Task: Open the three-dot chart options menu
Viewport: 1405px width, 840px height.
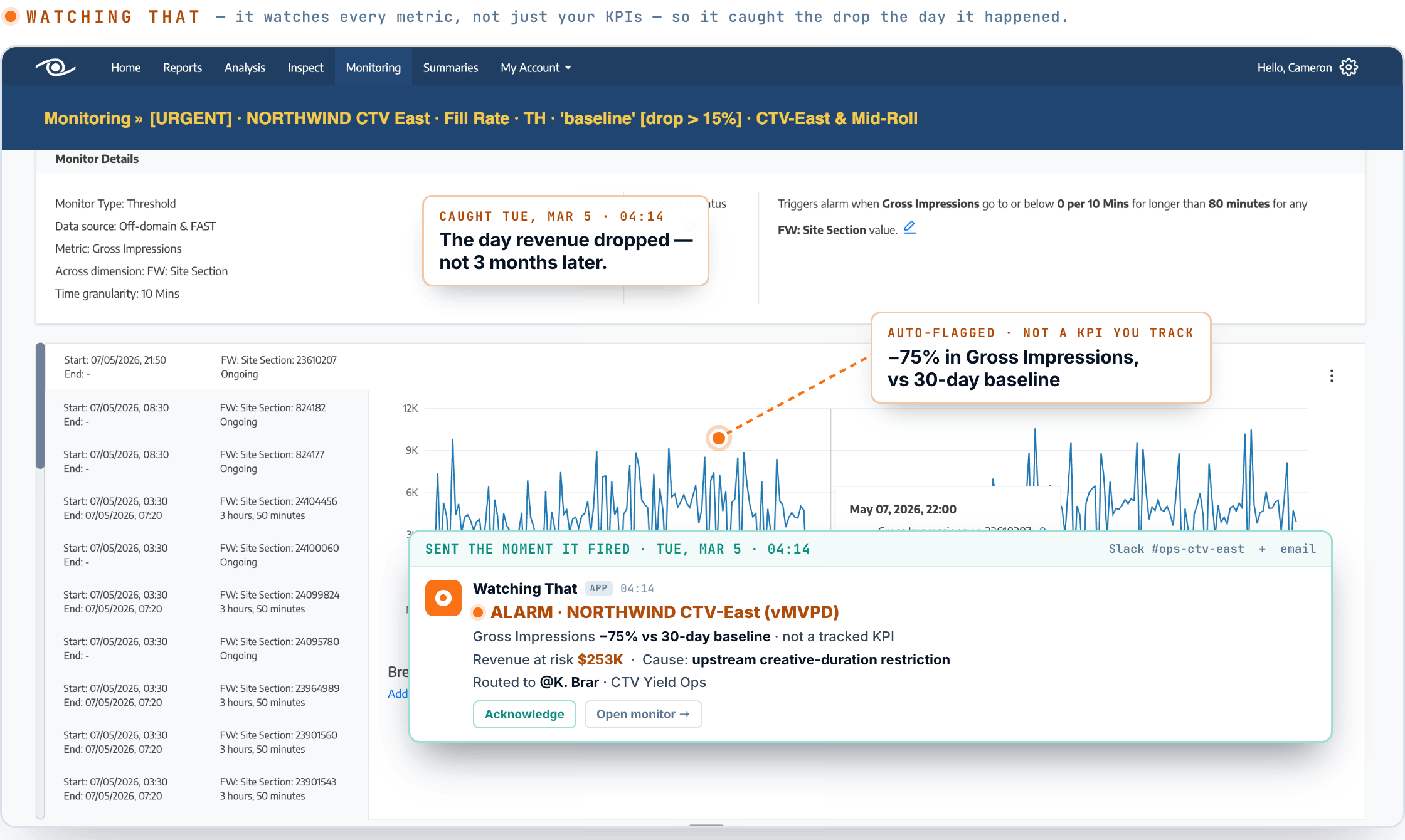Action: pyautogui.click(x=1332, y=376)
